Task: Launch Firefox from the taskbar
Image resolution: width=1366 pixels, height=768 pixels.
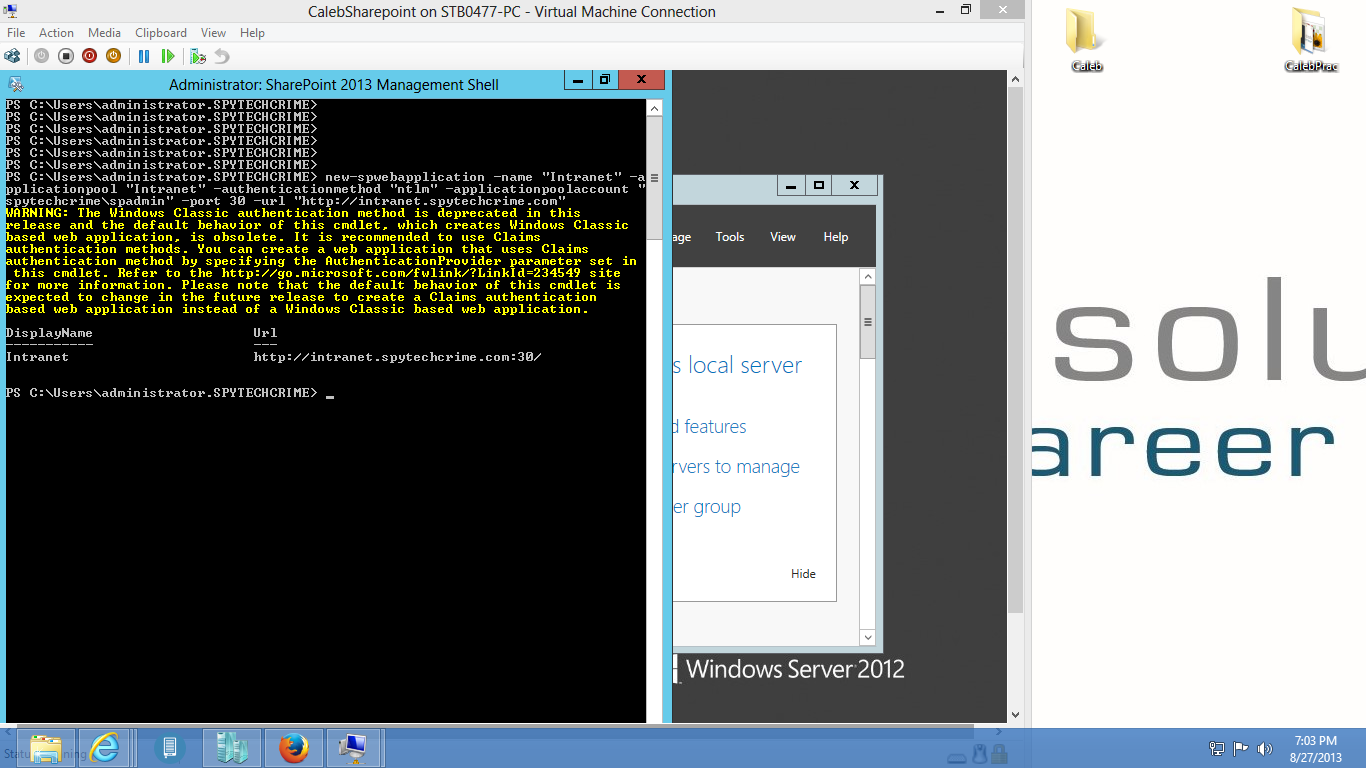Action: [x=293, y=748]
